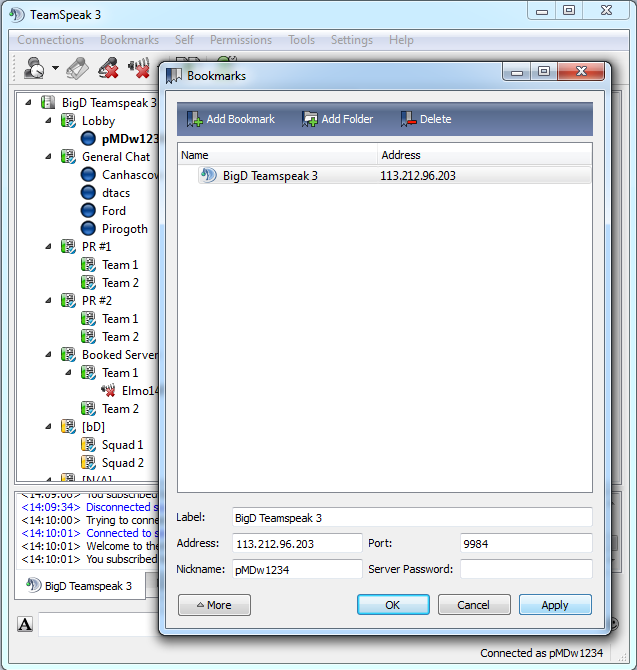The width and height of the screenshot is (637, 670).
Task: Click the General Chat channel icon
Action: click(68, 156)
